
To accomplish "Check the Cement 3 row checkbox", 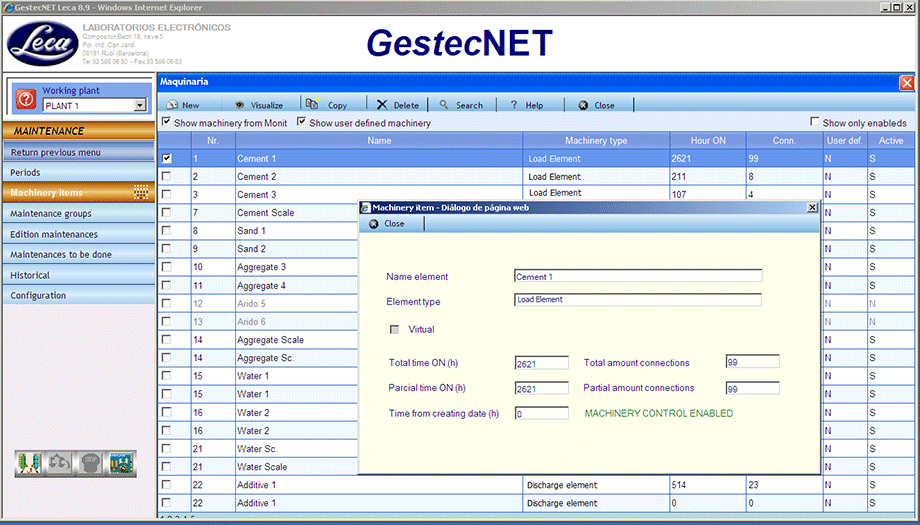I will (x=167, y=194).
